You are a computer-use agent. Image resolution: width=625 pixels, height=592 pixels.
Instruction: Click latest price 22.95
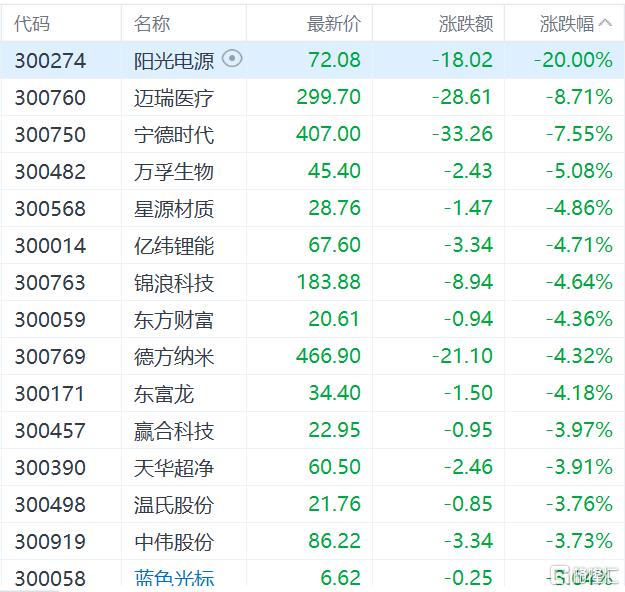pyautogui.click(x=334, y=429)
